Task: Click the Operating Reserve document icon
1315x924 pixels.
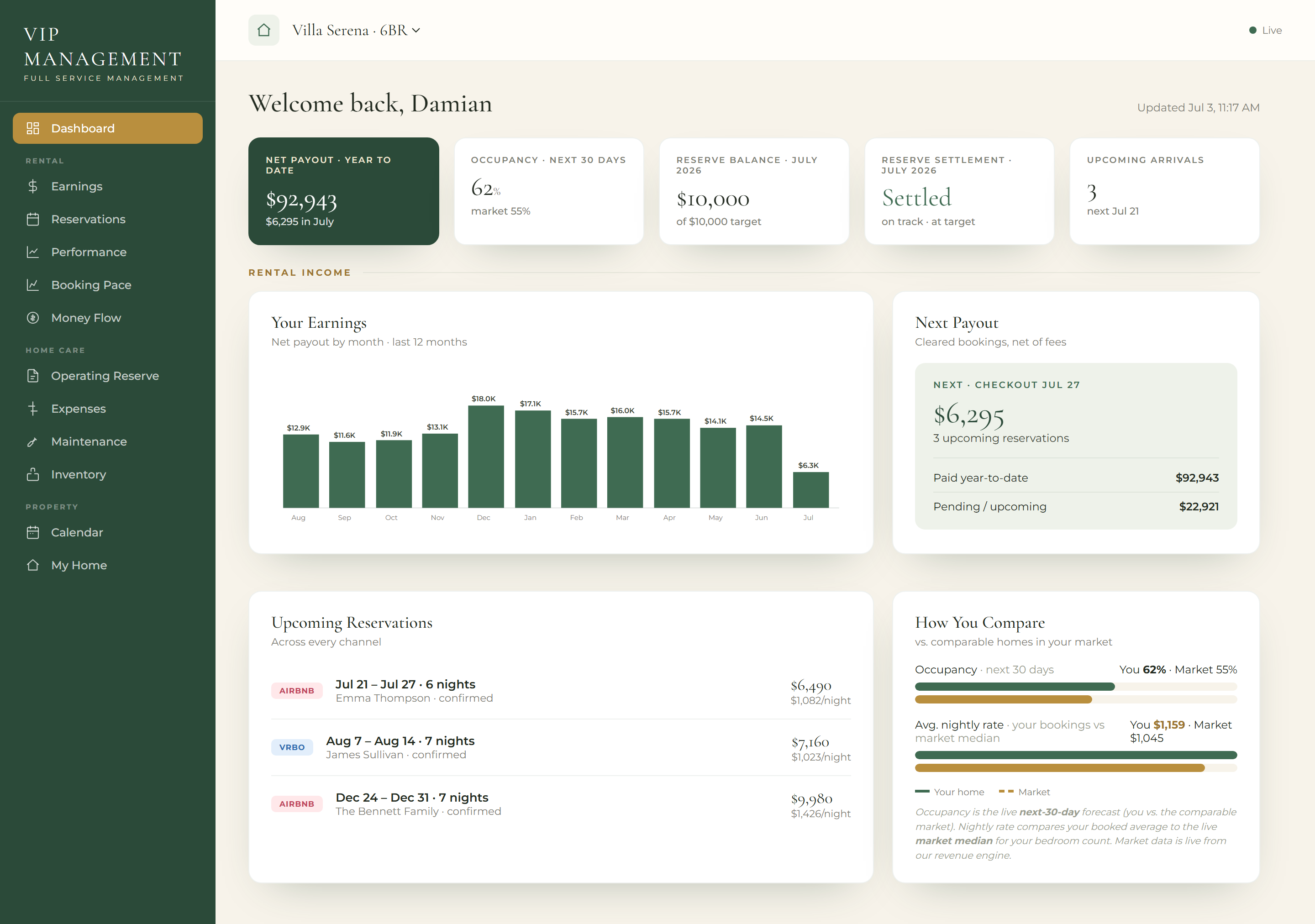Action: [x=32, y=376]
